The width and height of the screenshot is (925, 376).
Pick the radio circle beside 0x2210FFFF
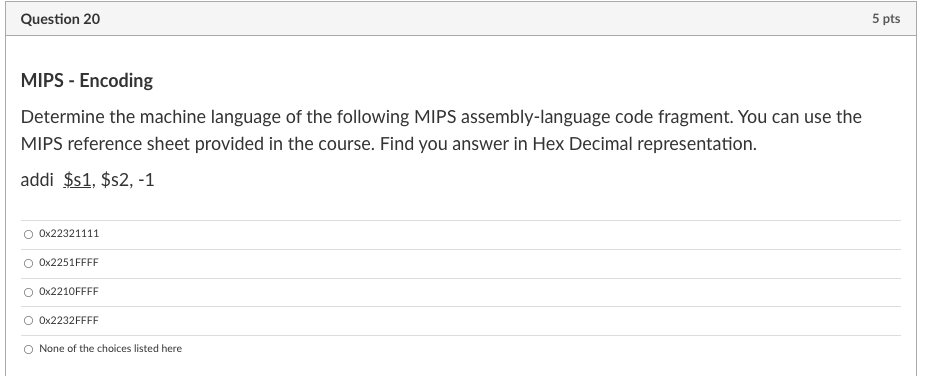28,292
